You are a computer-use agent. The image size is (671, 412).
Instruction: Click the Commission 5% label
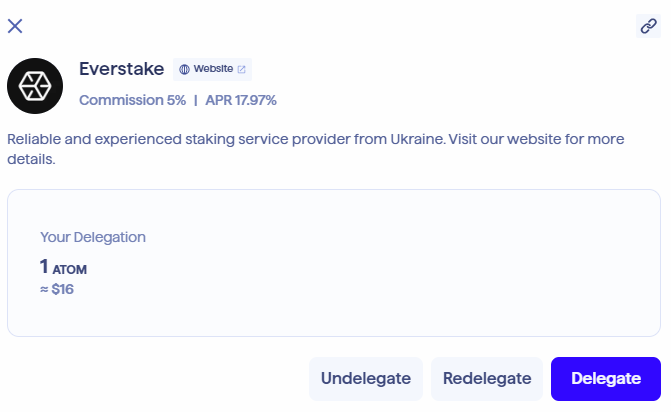(132, 100)
